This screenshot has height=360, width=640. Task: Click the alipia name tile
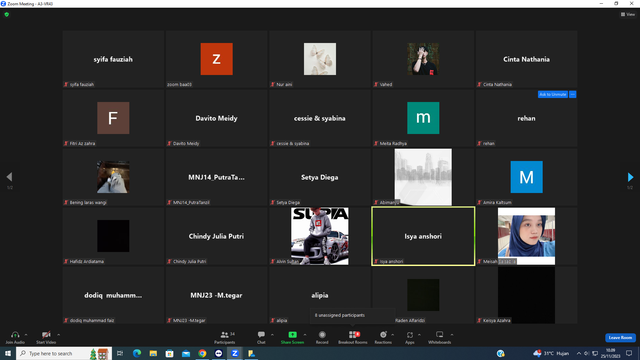point(320,295)
